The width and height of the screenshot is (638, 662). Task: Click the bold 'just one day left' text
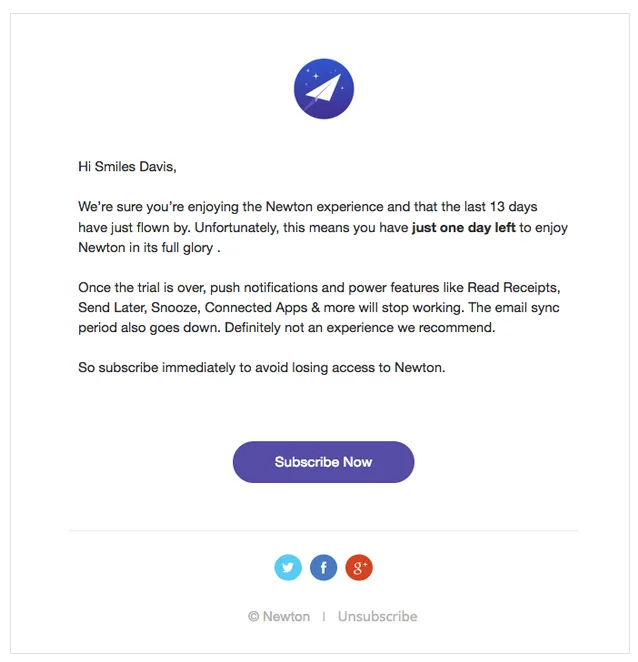tap(464, 228)
